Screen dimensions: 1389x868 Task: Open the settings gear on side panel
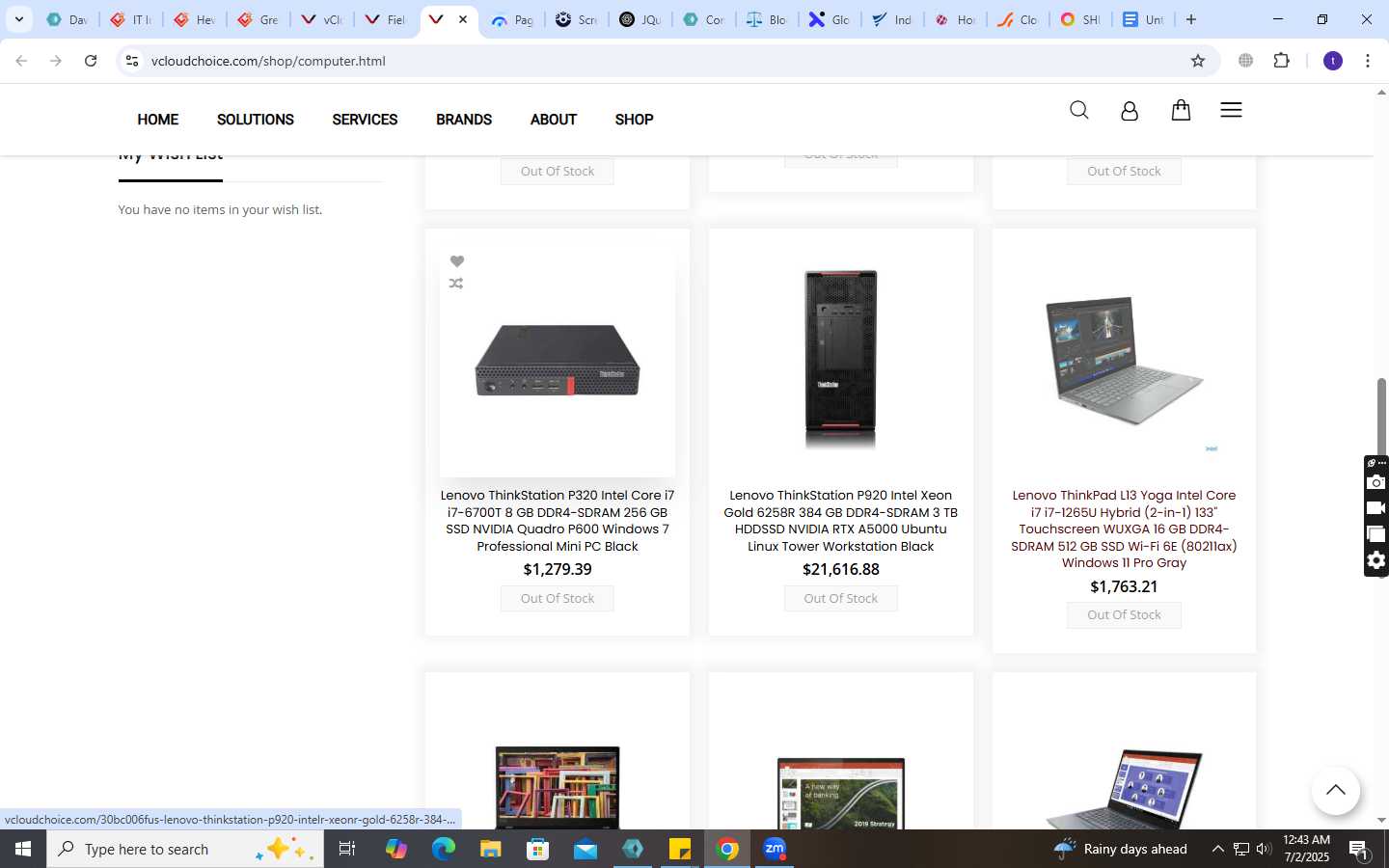[1376, 560]
